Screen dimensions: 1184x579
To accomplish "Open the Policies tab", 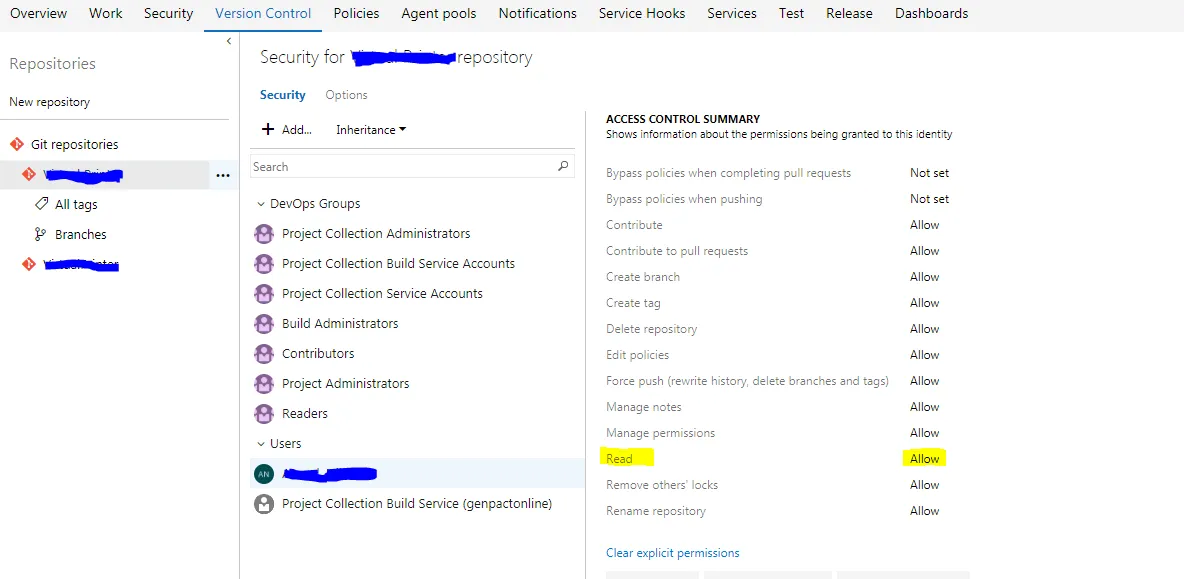I will (356, 14).
